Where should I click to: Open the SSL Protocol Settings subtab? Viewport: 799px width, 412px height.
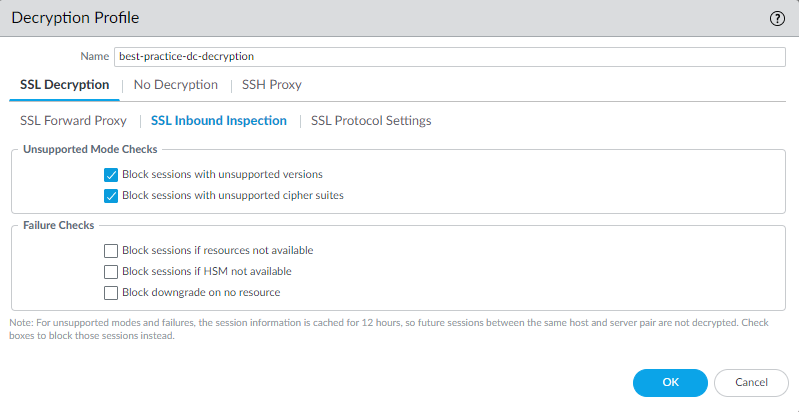(371, 121)
